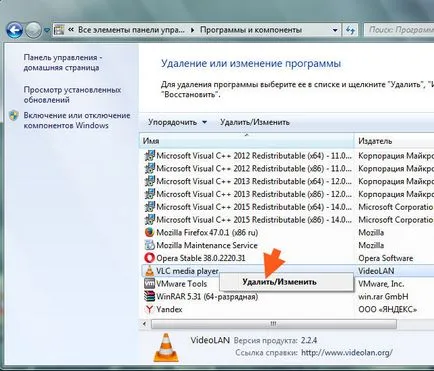The width and height of the screenshot is (434, 371).
Task: Focus the search box "Поиск: Программ"
Action: pyautogui.click(x=399, y=30)
